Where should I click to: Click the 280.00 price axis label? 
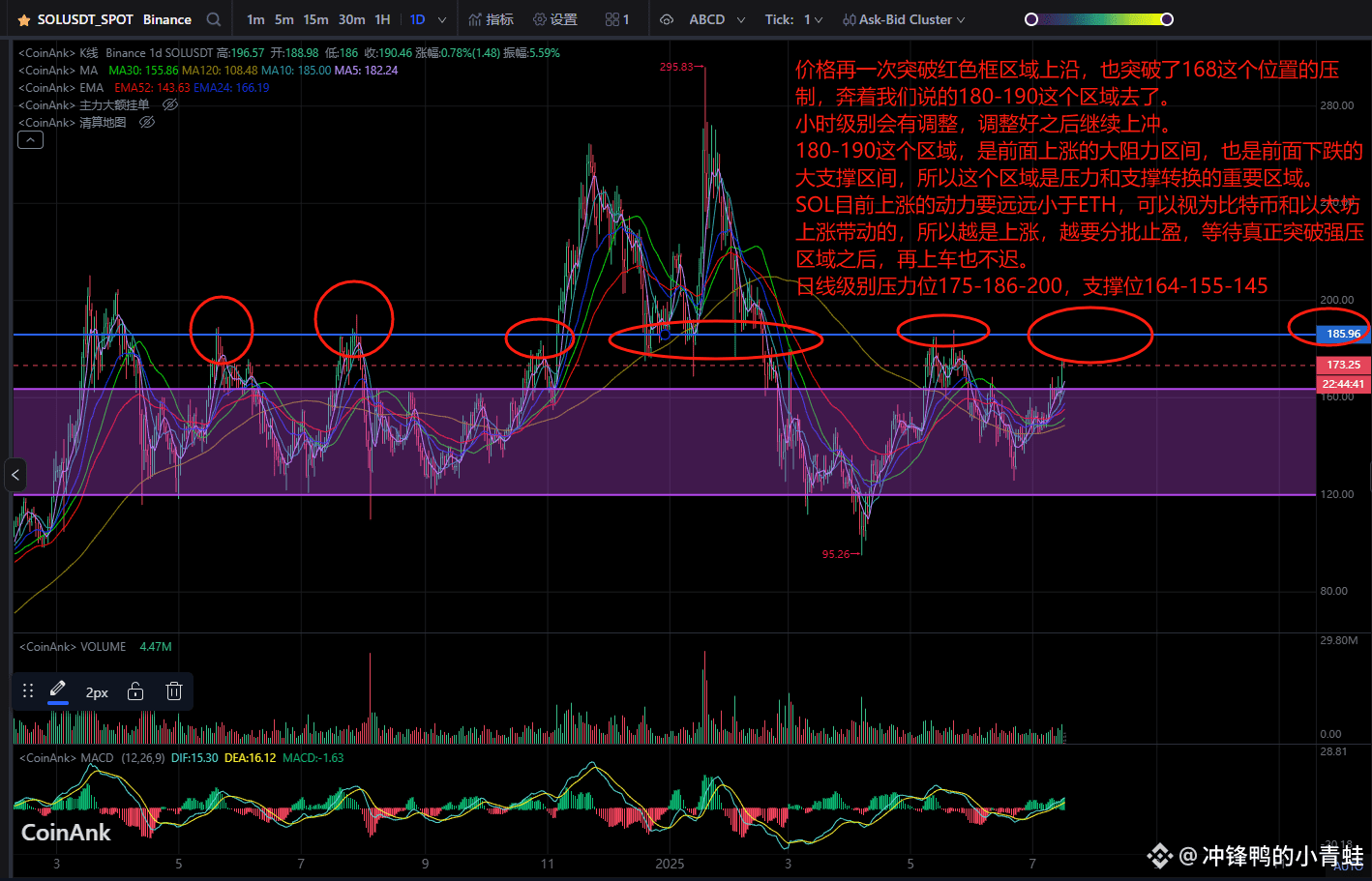click(x=1337, y=105)
